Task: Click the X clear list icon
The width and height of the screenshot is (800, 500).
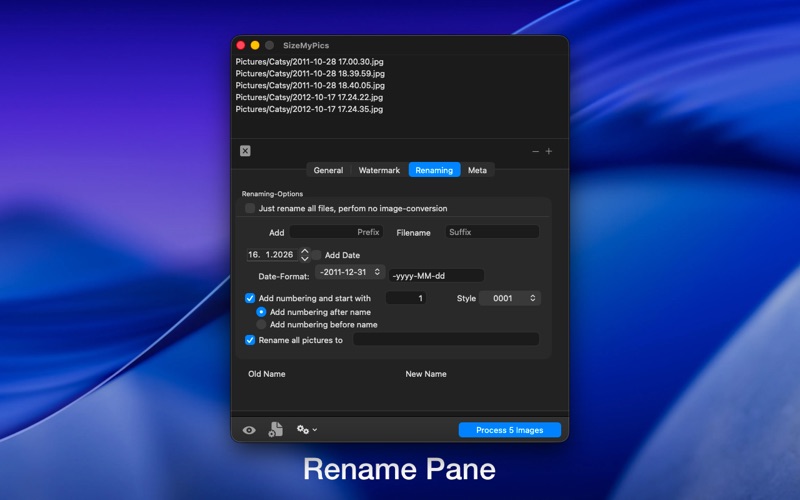Action: pyautogui.click(x=245, y=151)
